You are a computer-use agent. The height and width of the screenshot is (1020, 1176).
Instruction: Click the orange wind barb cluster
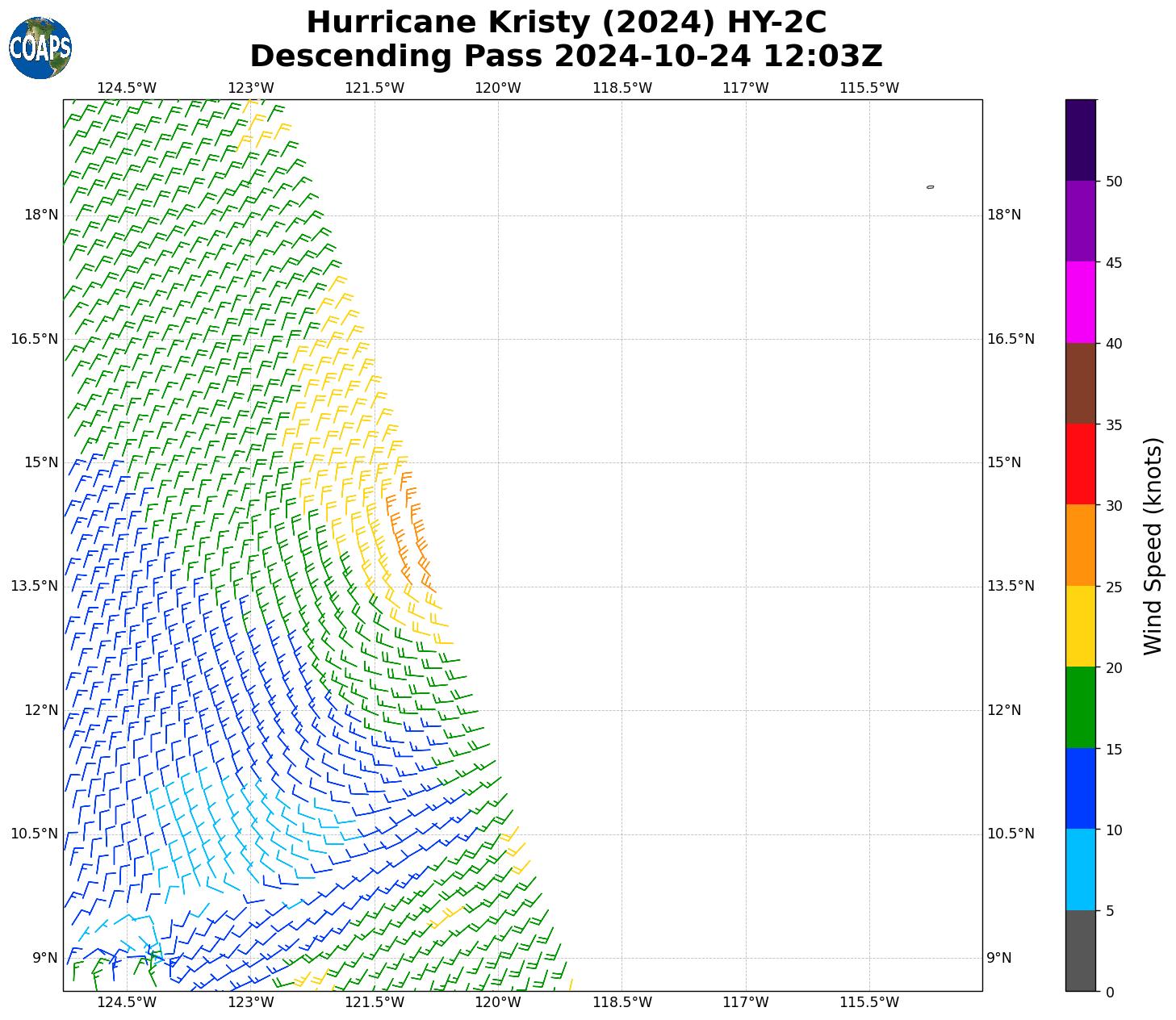[x=410, y=529]
